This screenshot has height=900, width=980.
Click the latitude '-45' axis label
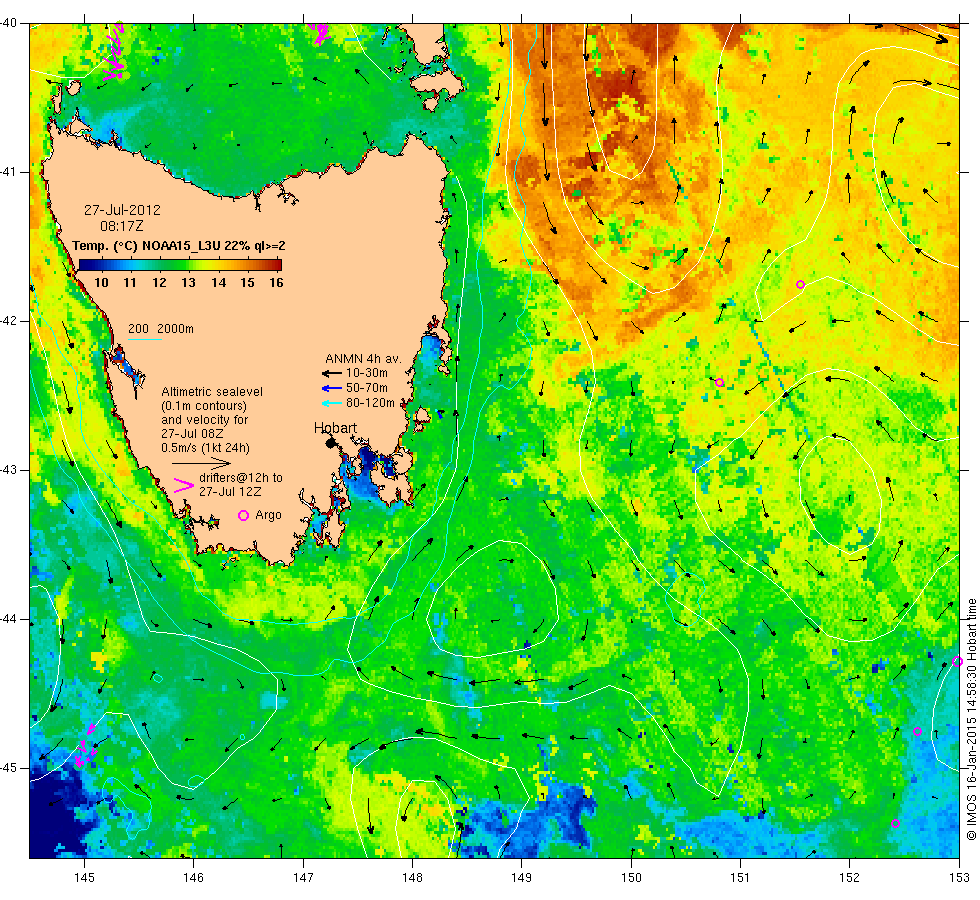point(9,768)
